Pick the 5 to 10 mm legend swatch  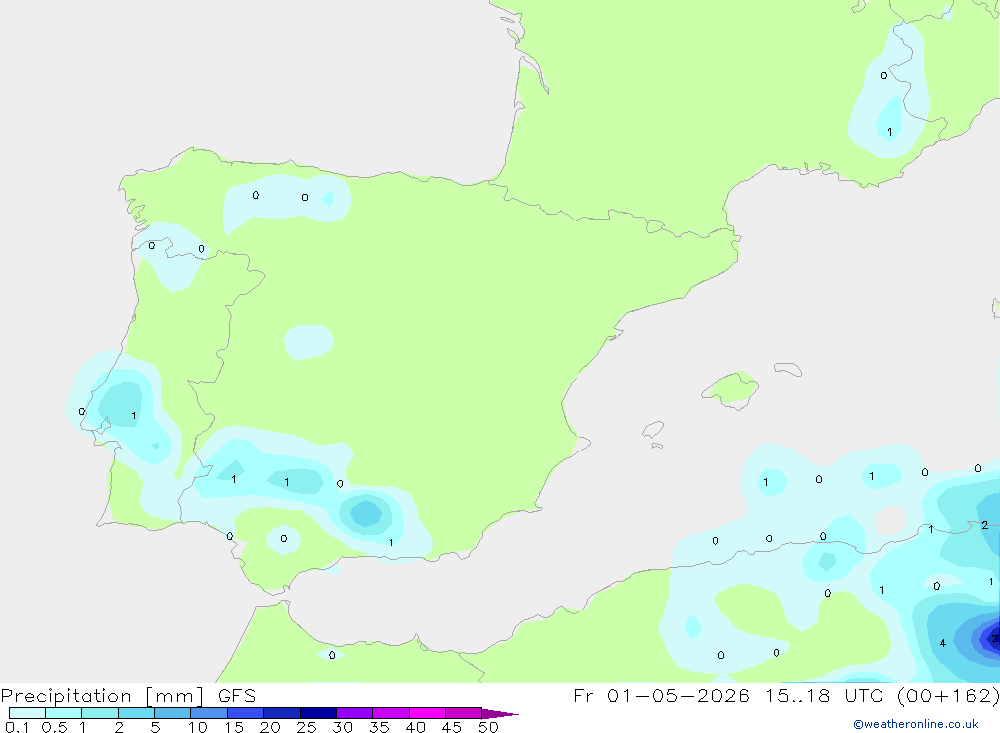(172, 713)
